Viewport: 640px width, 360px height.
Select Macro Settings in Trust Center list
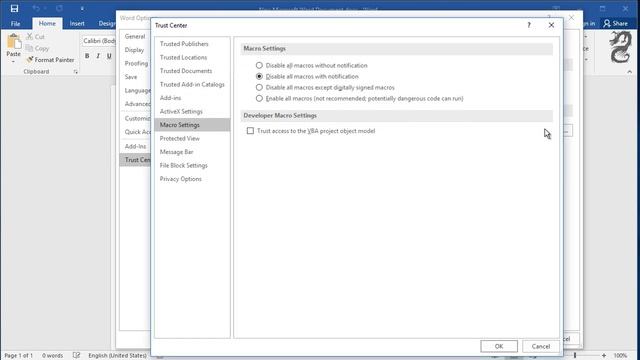pyautogui.click(x=192, y=125)
